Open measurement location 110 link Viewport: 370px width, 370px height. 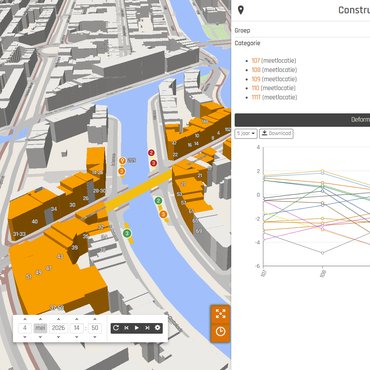point(255,88)
